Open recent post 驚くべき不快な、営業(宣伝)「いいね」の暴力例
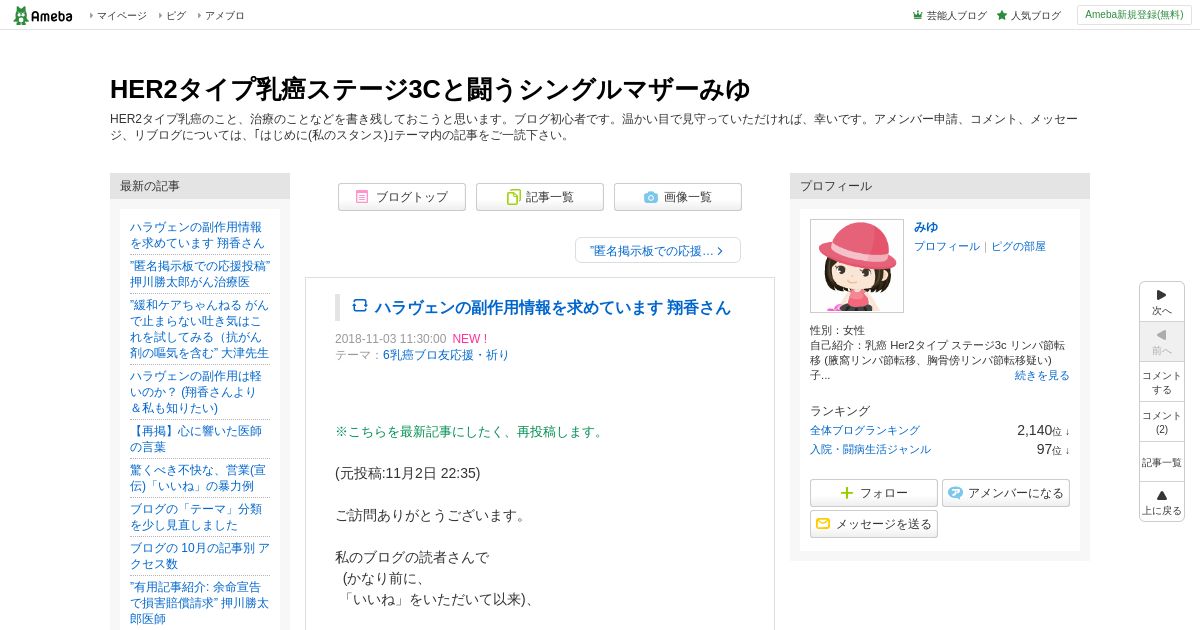 coord(198,478)
